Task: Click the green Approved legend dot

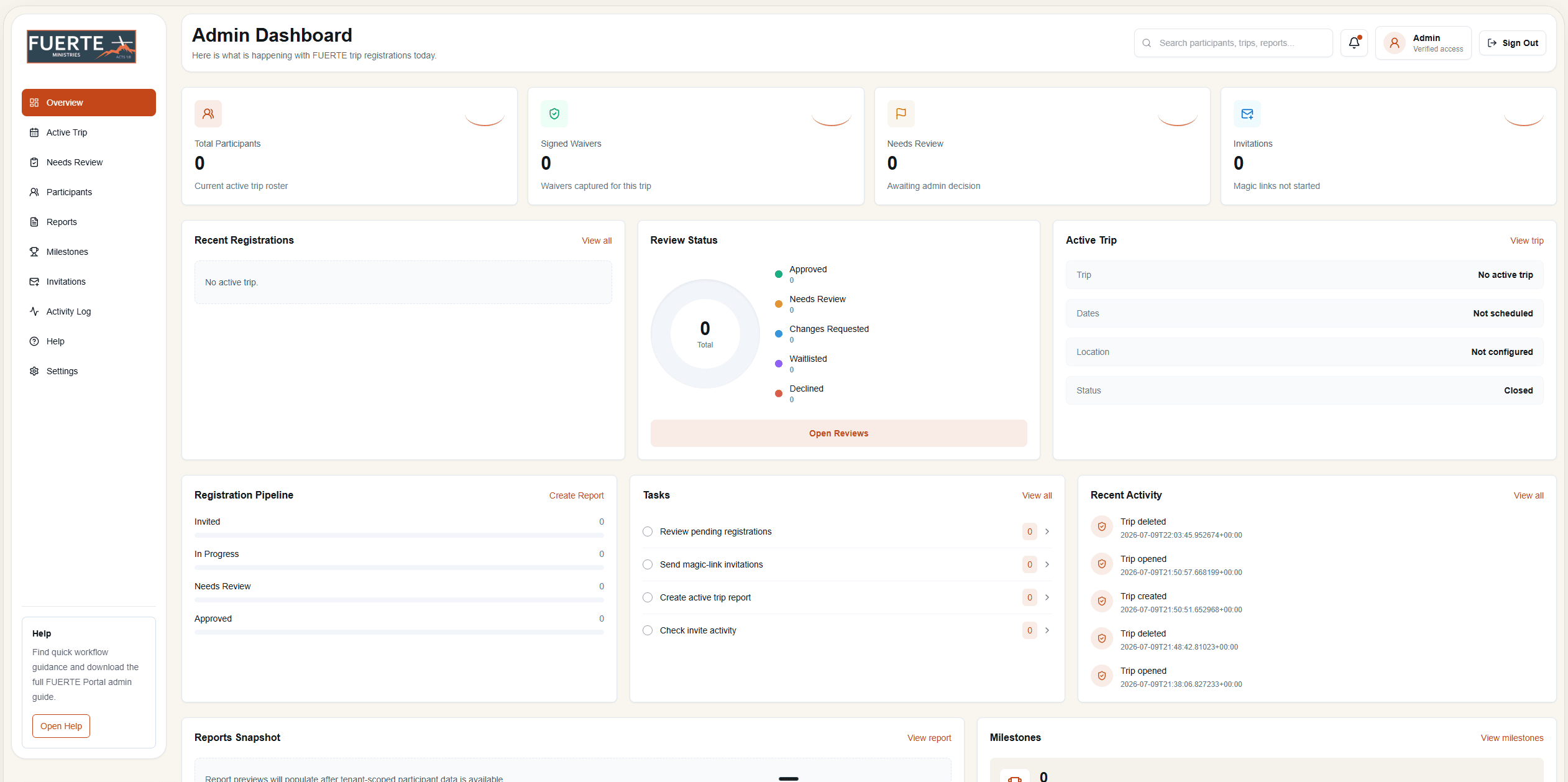Action: [x=779, y=274]
